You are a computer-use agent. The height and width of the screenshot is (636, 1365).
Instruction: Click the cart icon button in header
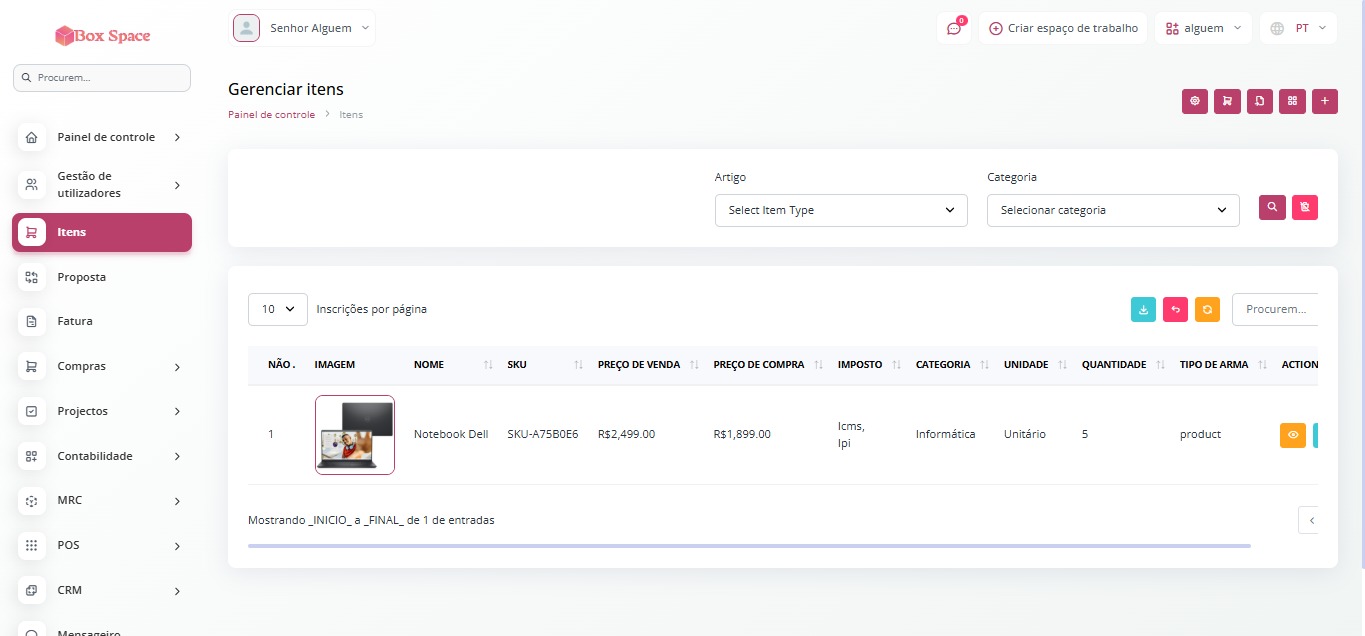coord(1227,101)
